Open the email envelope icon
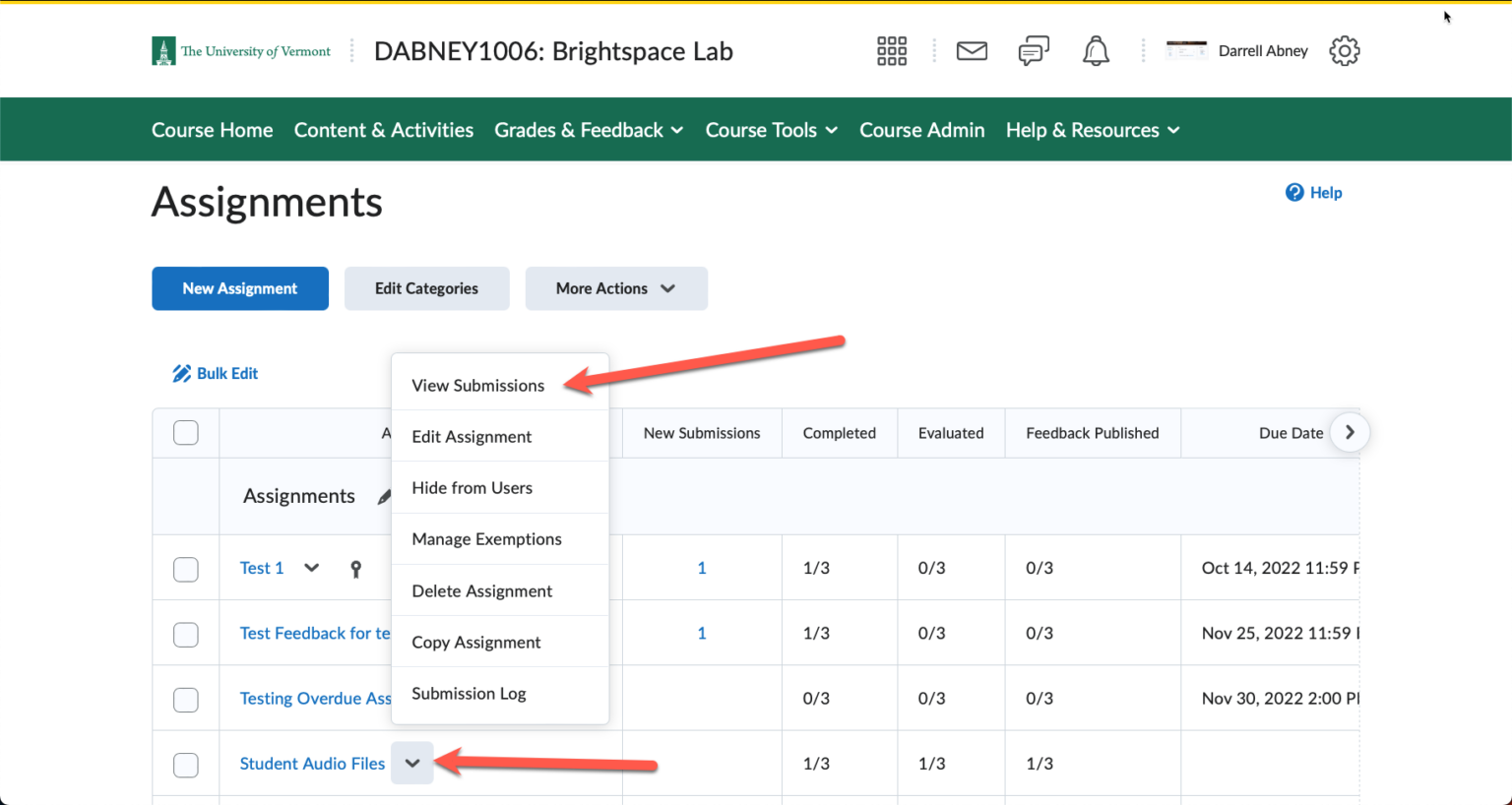The image size is (1512, 805). click(x=972, y=50)
